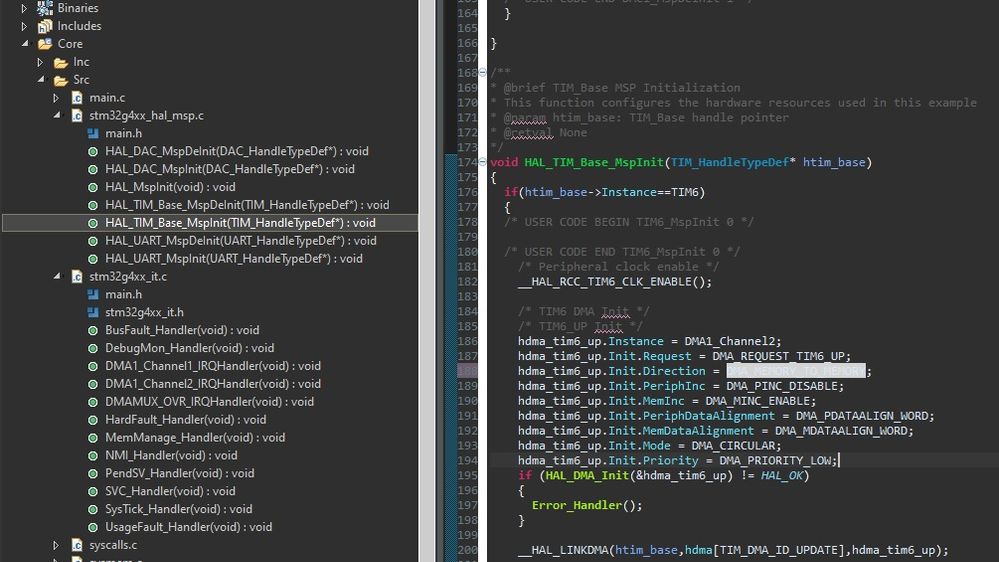The width and height of the screenshot is (999, 562).
Task: Click Error_Handler() call in the editor
Action: click(587, 505)
